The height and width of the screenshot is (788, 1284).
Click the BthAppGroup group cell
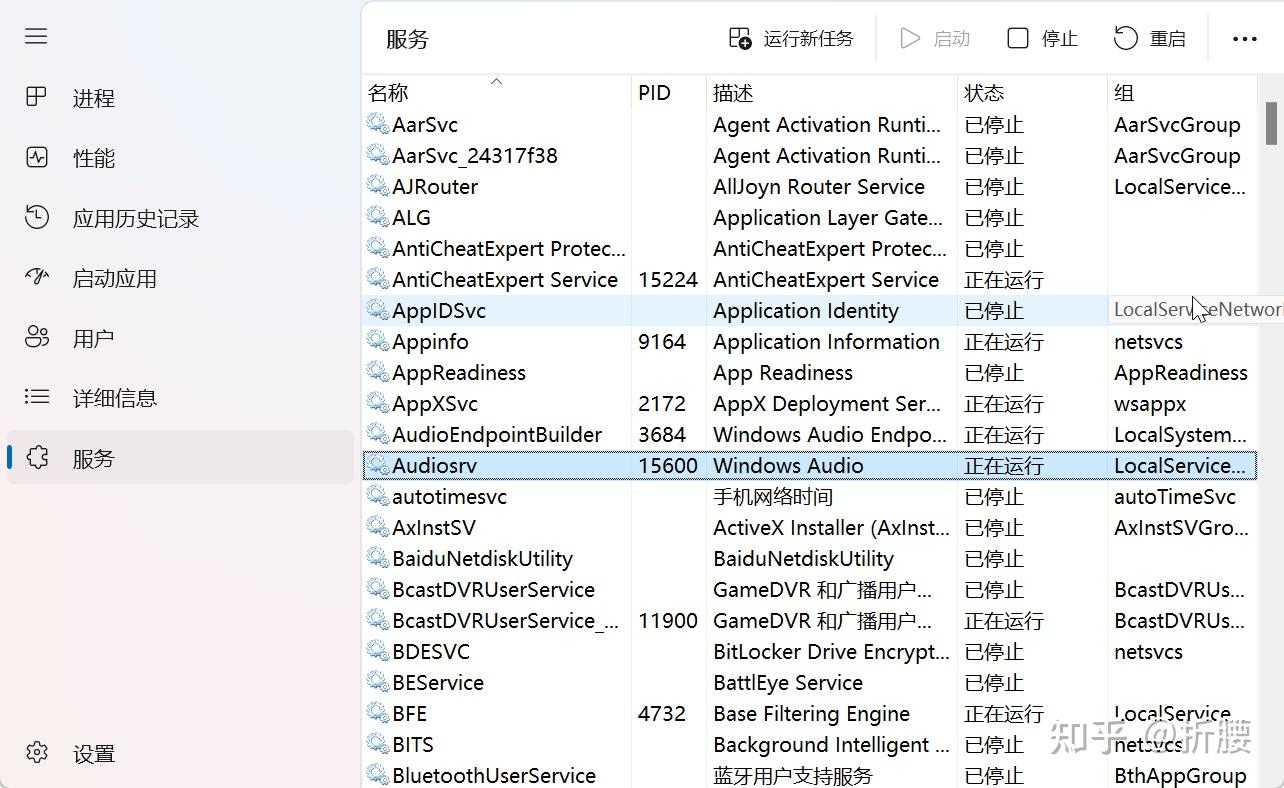[1180, 776]
